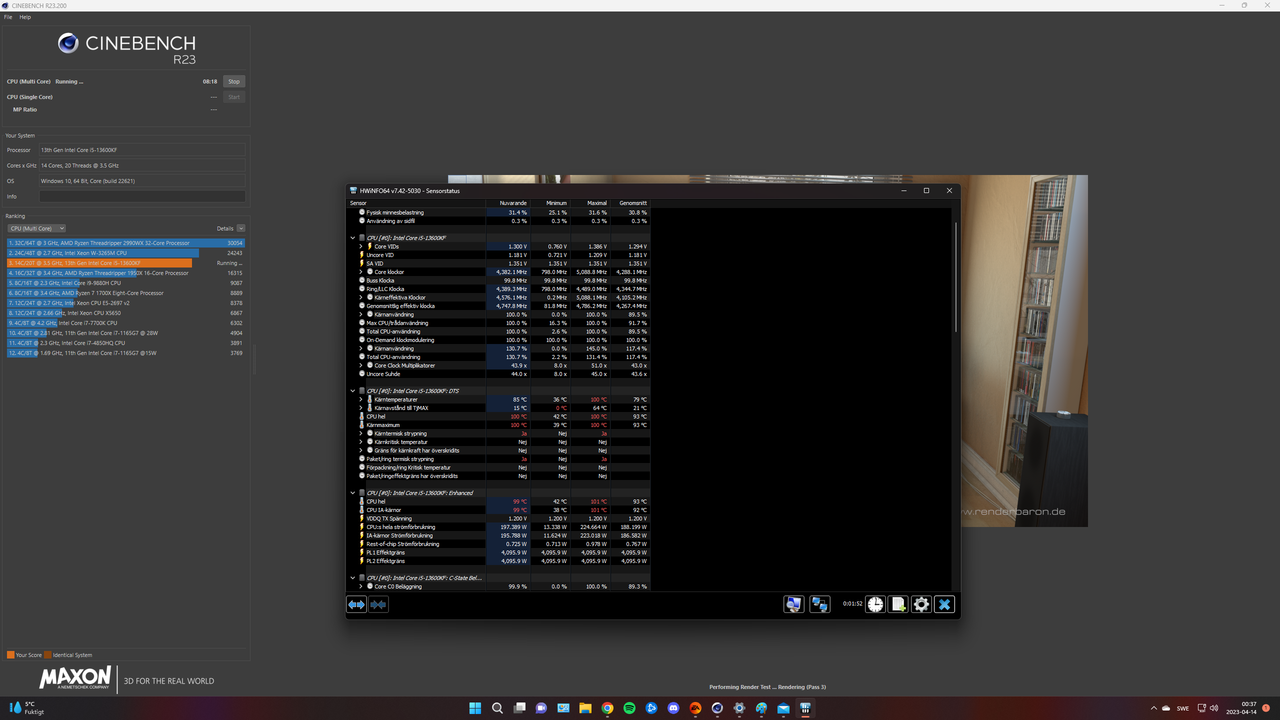The image size is (1280, 720).
Task: Open taskbar Search
Action: [x=497, y=708]
